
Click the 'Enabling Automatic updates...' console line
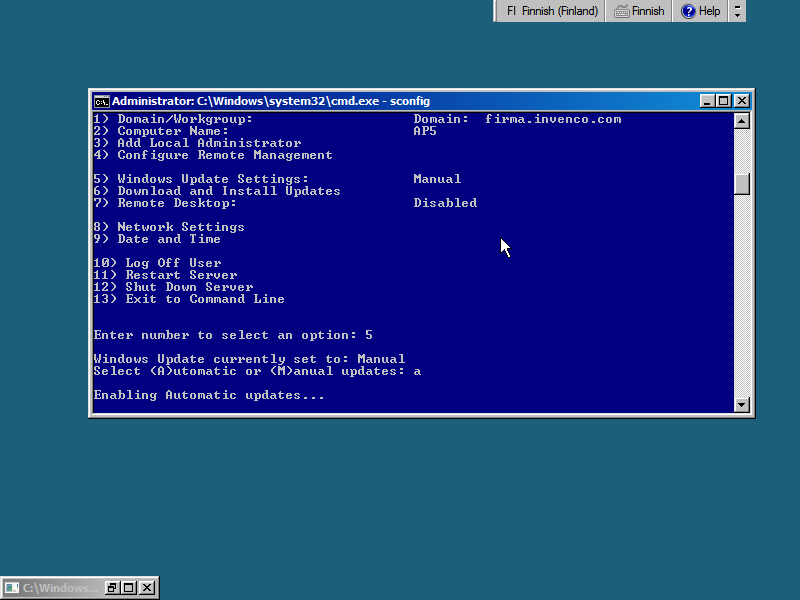coord(209,395)
